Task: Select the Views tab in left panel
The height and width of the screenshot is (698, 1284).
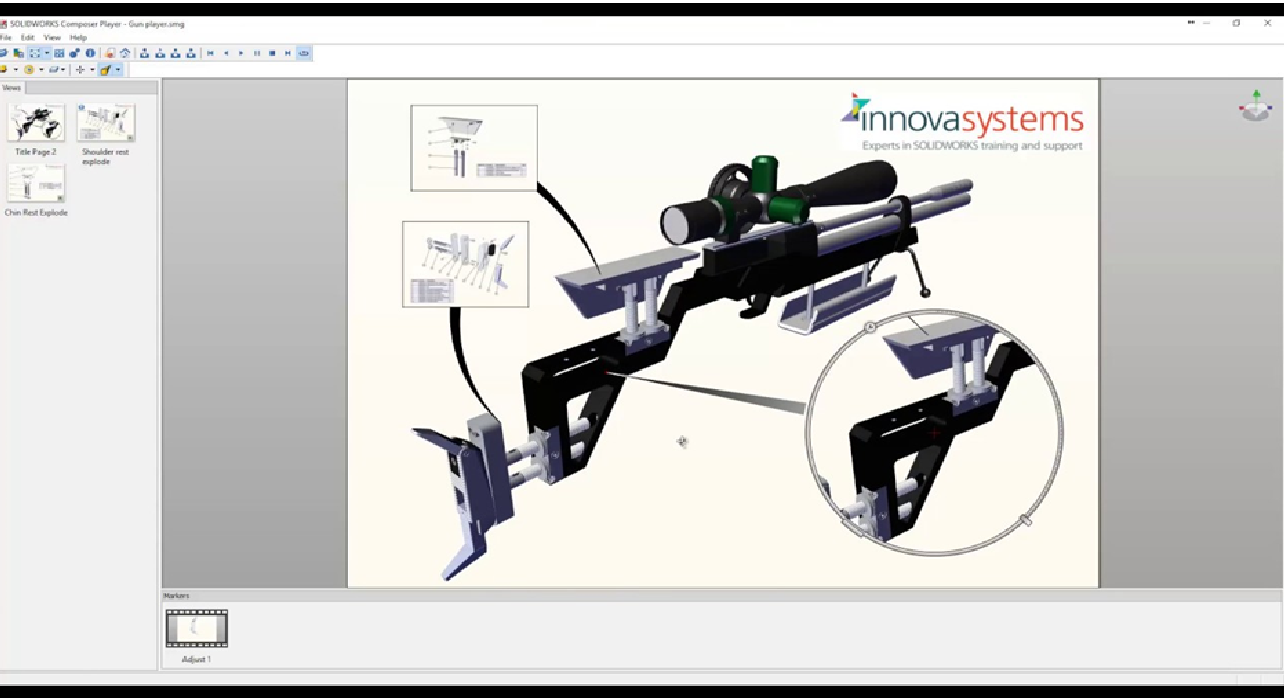Action: point(12,88)
